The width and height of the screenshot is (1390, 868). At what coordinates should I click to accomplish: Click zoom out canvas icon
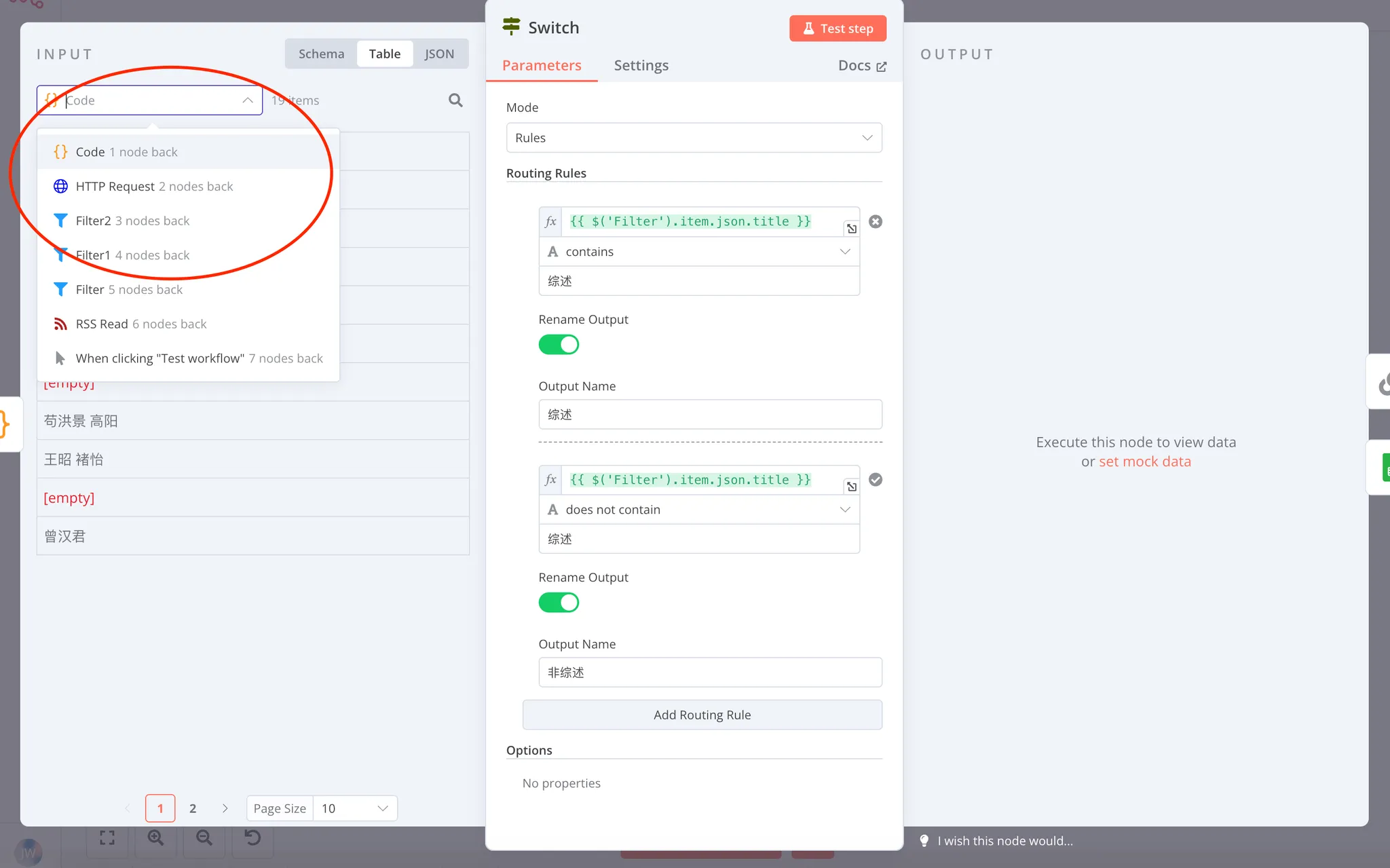tap(204, 838)
